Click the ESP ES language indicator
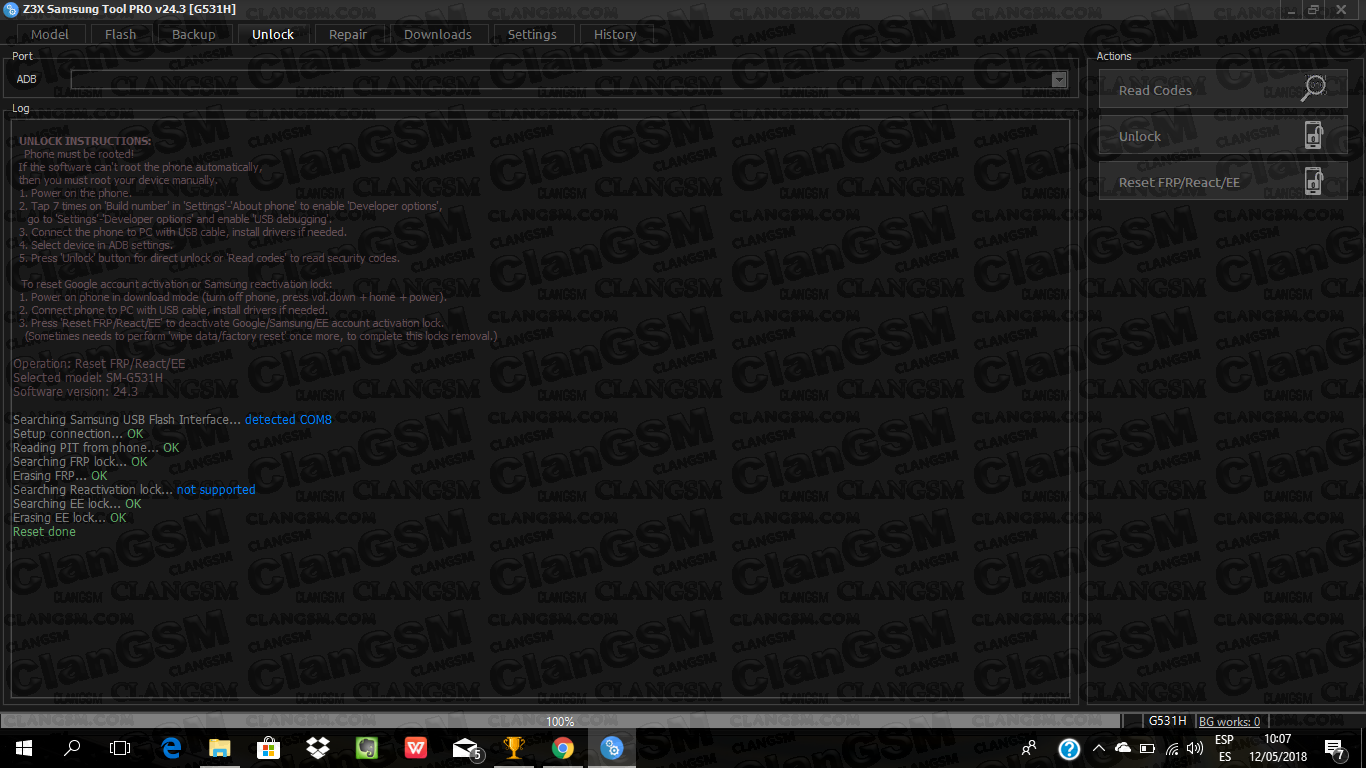1366x768 pixels. (1224, 748)
